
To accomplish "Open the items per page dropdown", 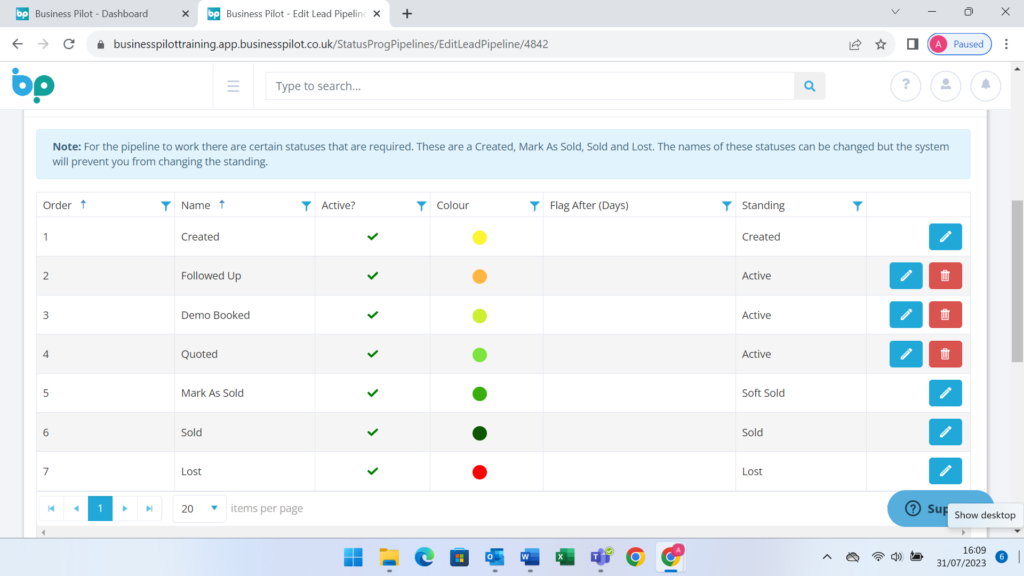I will coord(200,508).
